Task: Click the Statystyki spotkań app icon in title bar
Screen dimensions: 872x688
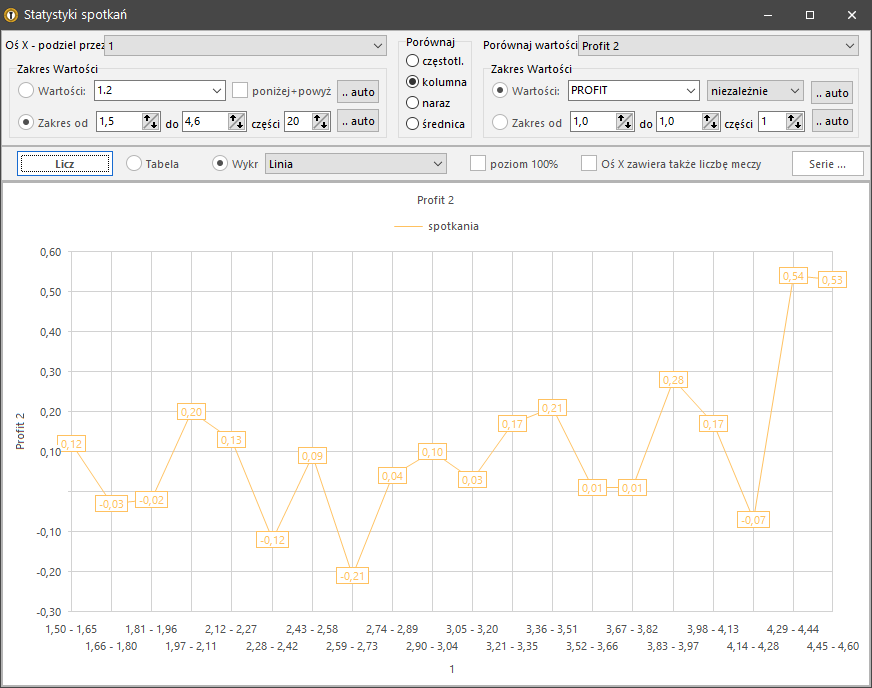Action: coord(11,15)
